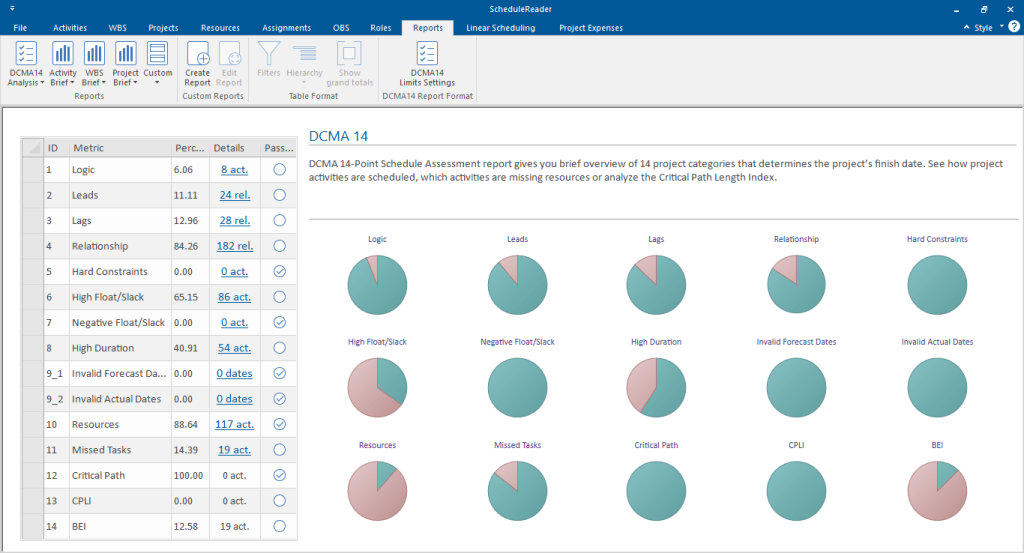Click the High Float/Slack pie chart
Image resolution: width=1024 pixels, height=553 pixels.
click(377, 386)
